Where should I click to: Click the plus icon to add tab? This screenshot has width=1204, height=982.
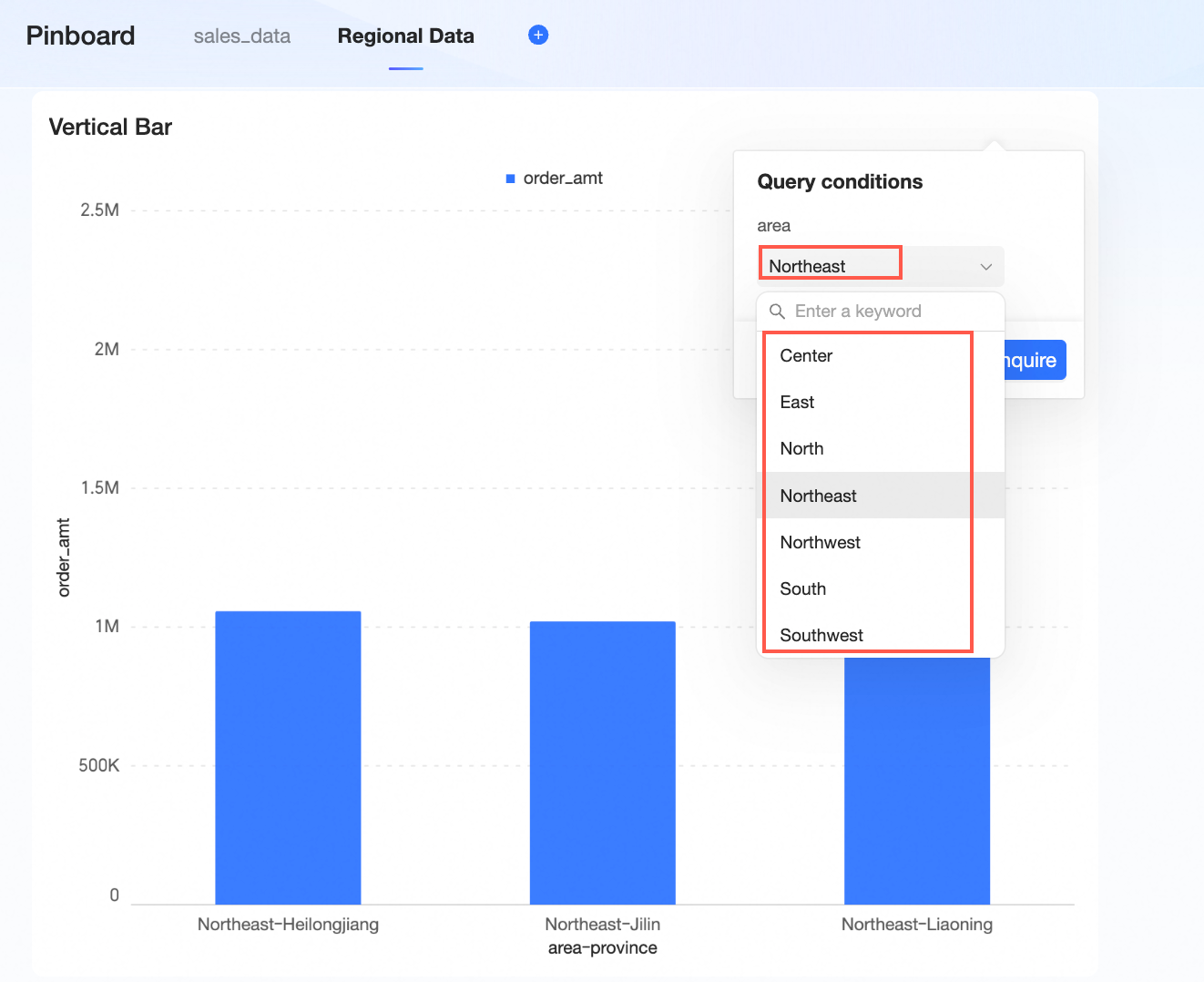pos(538,36)
